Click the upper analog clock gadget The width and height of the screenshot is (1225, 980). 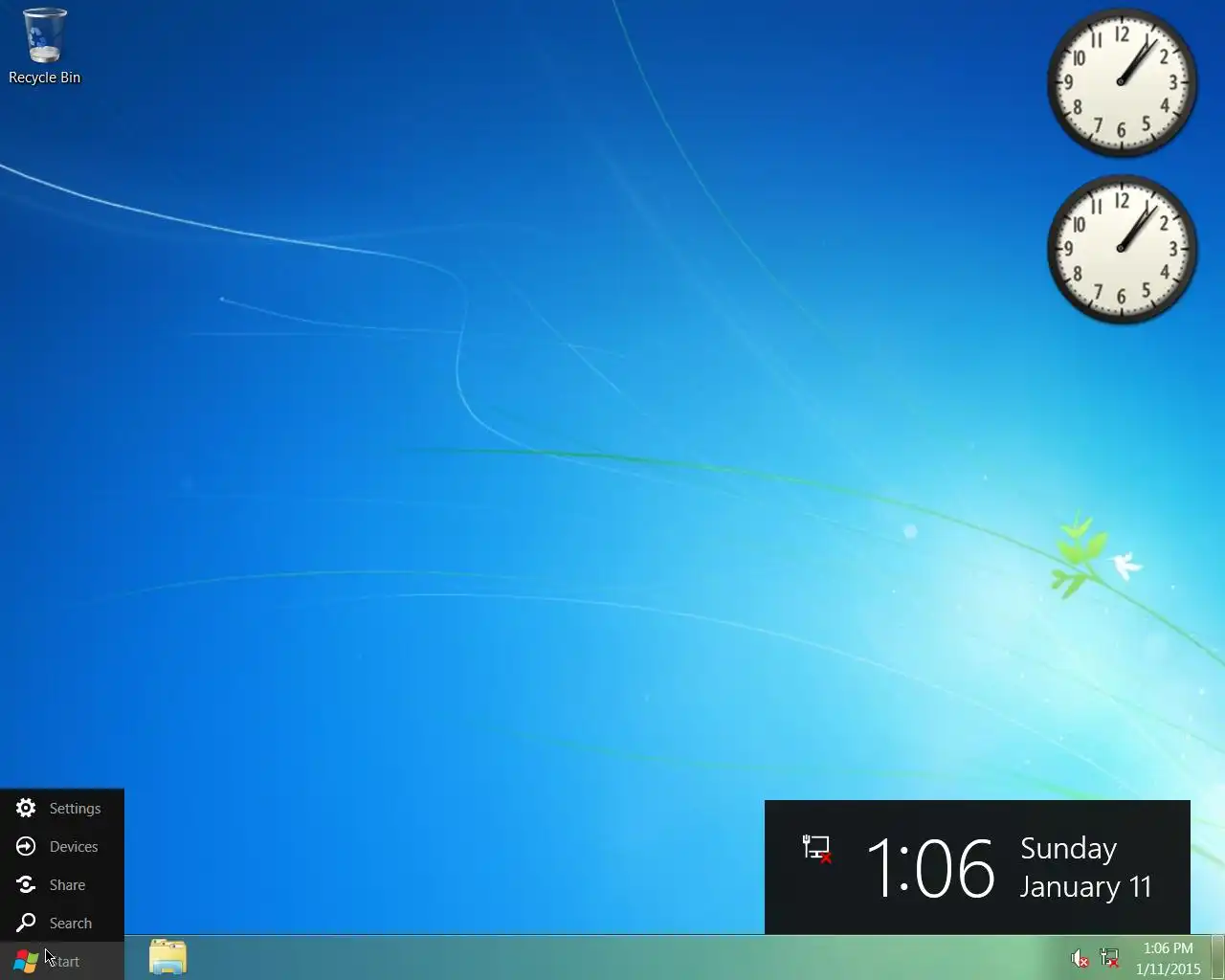(1122, 82)
